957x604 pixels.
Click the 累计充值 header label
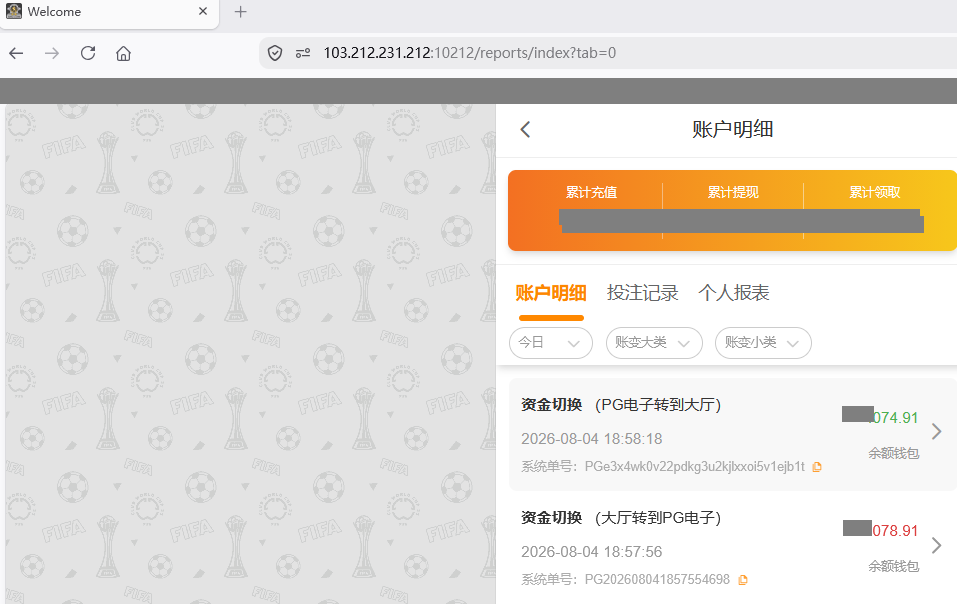(591, 193)
